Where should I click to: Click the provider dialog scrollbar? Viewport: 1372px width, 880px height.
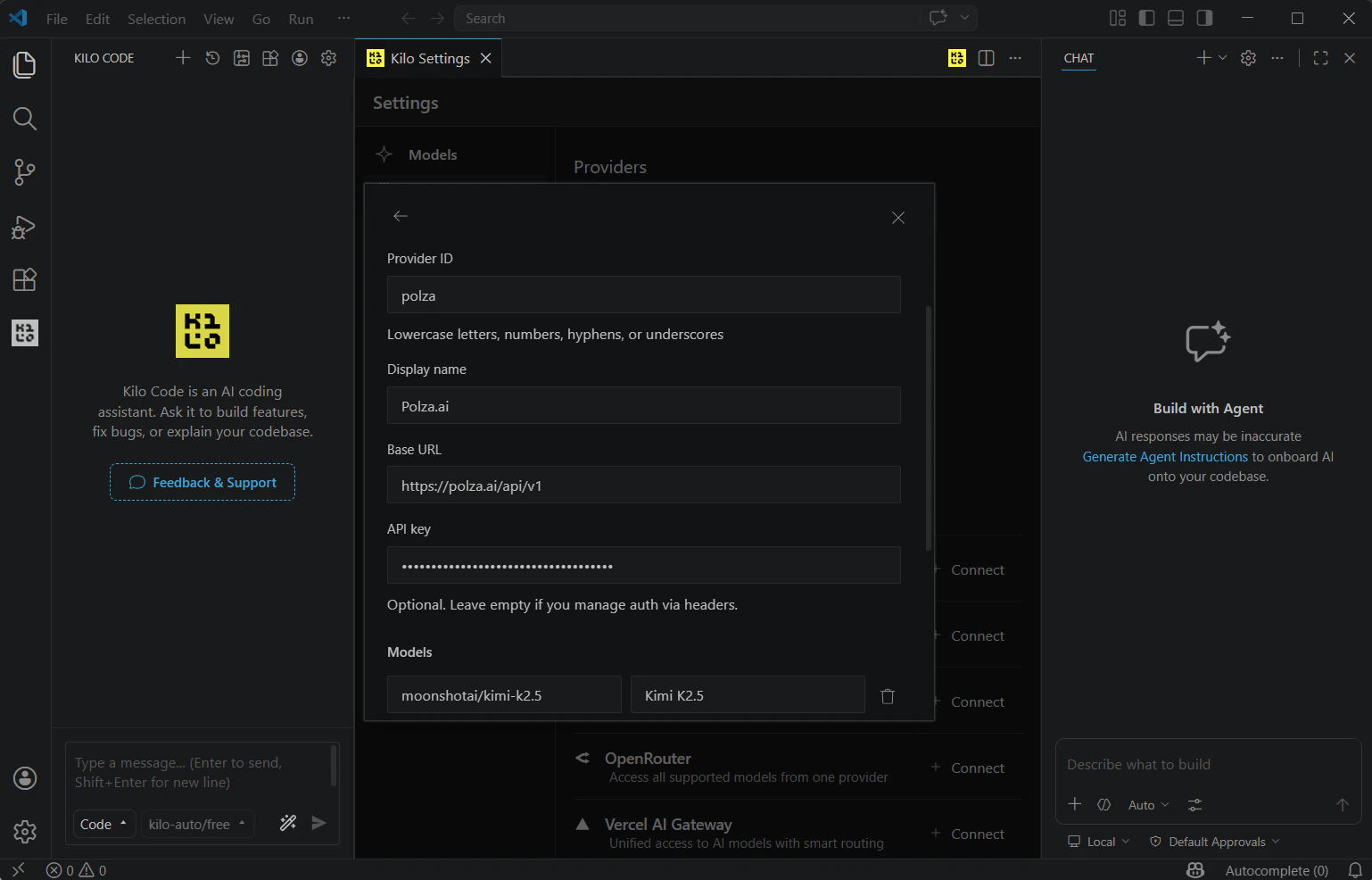pyautogui.click(x=929, y=428)
